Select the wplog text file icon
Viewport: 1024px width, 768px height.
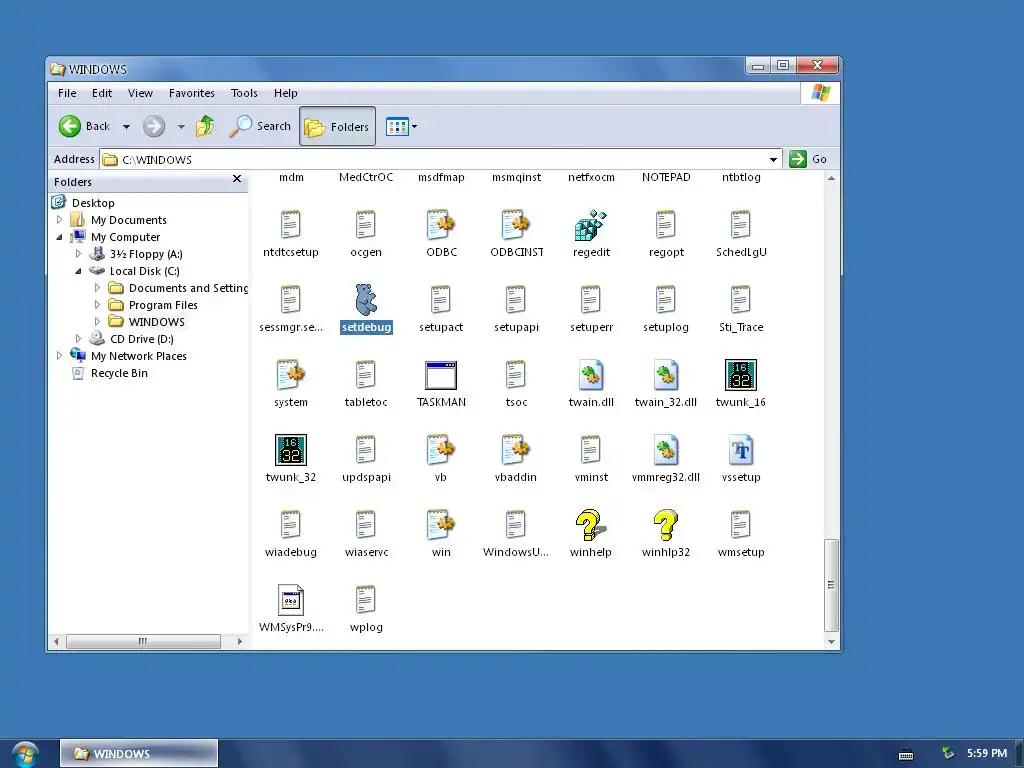coord(366,600)
